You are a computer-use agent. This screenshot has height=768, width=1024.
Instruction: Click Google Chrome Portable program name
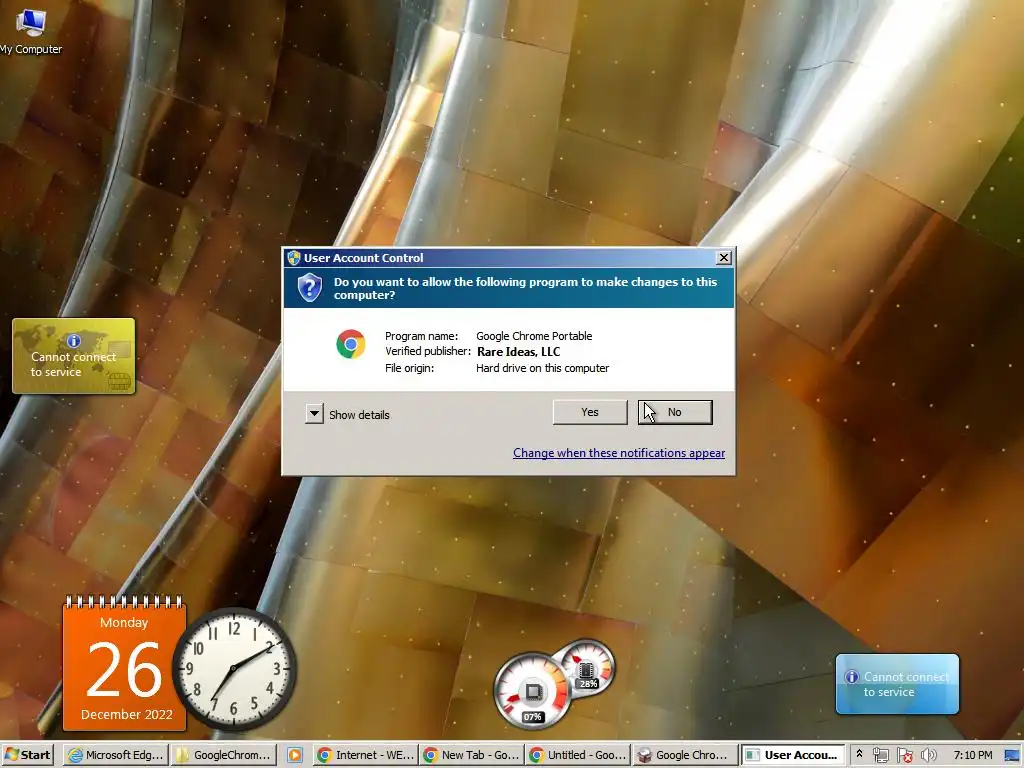534,336
